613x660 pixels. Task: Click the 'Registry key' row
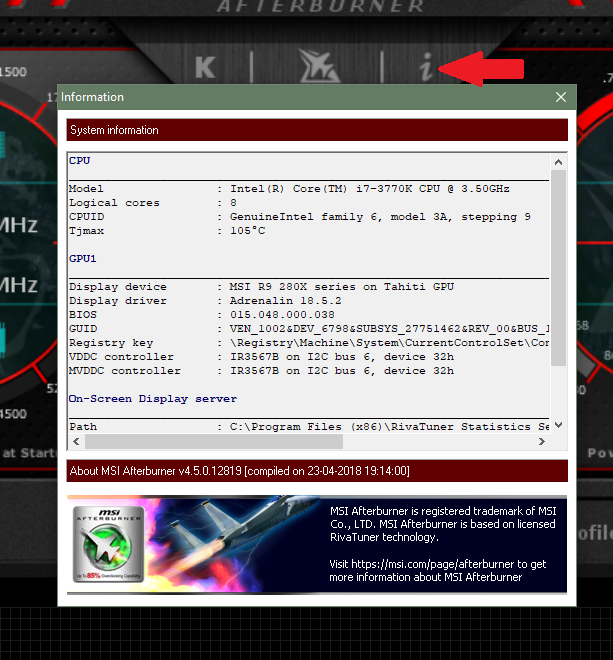[309, 343]
